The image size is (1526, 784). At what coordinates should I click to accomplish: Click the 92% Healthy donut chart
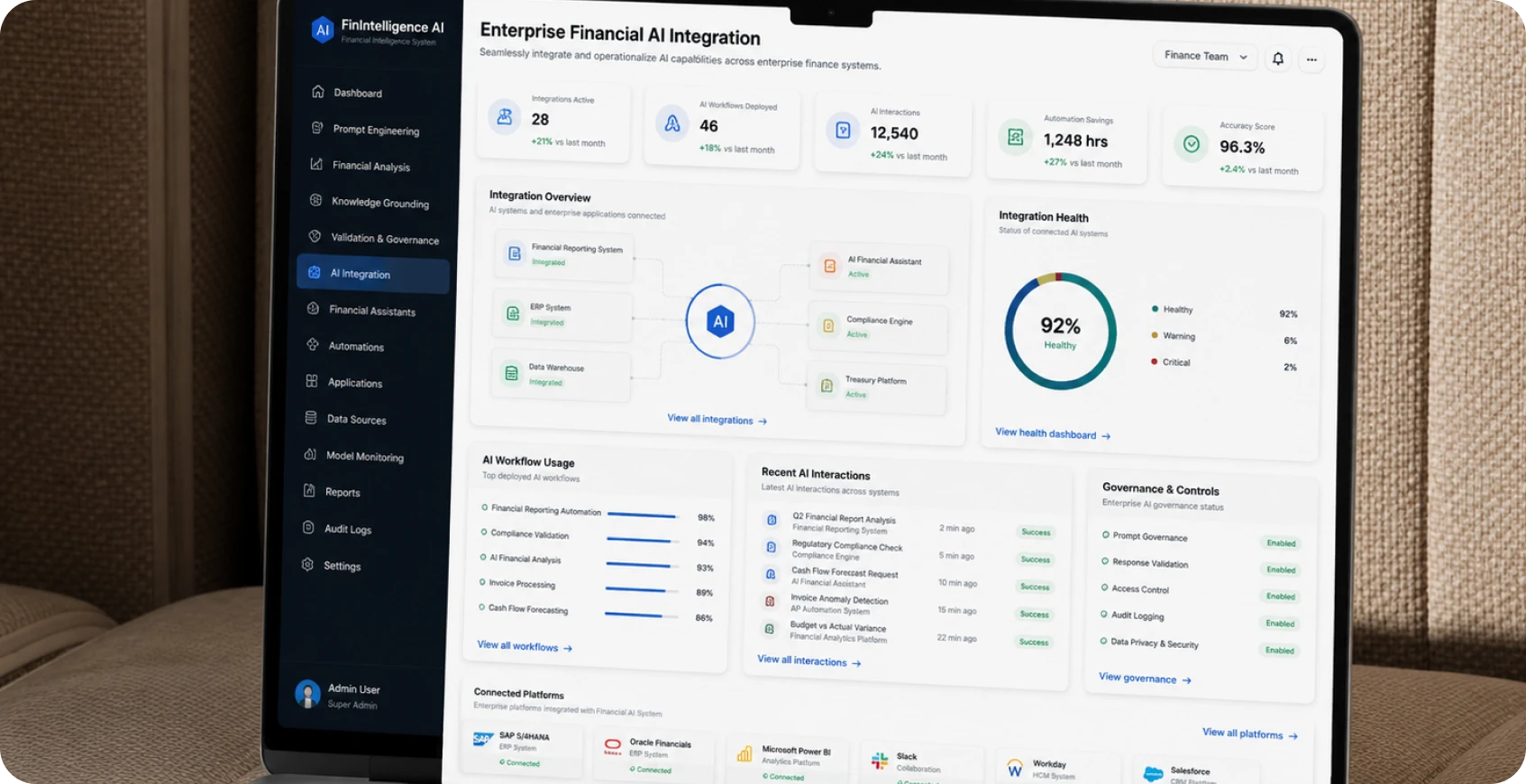[x=1061, y=332]
